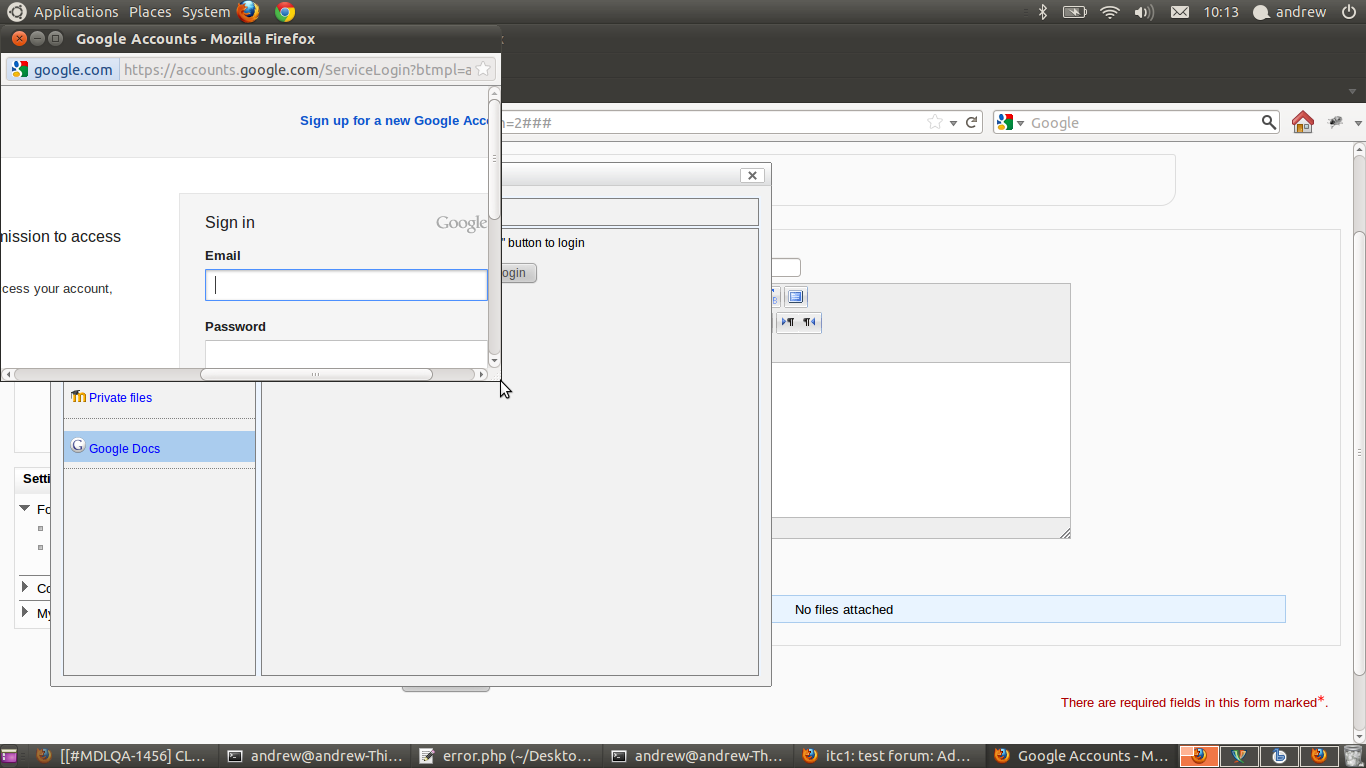
Task: Open the URL history dropdown arrow
Action: pos(954,122)
